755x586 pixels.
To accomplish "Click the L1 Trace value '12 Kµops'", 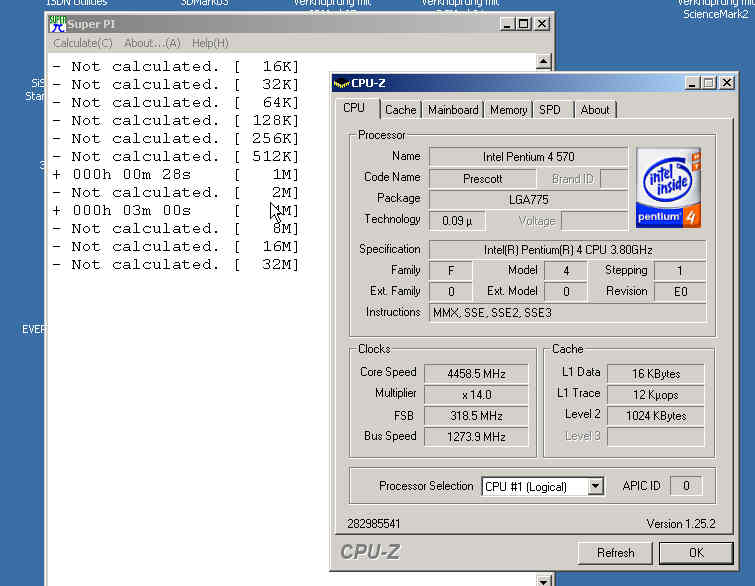I will click(x=656, y=395).
